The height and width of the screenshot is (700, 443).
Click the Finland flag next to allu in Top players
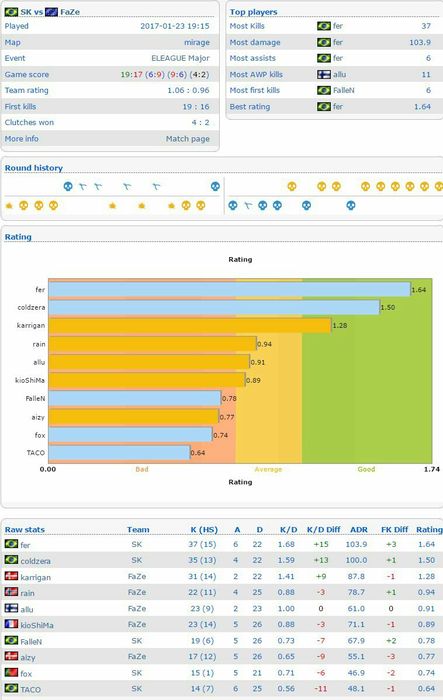tap(324, 75)
